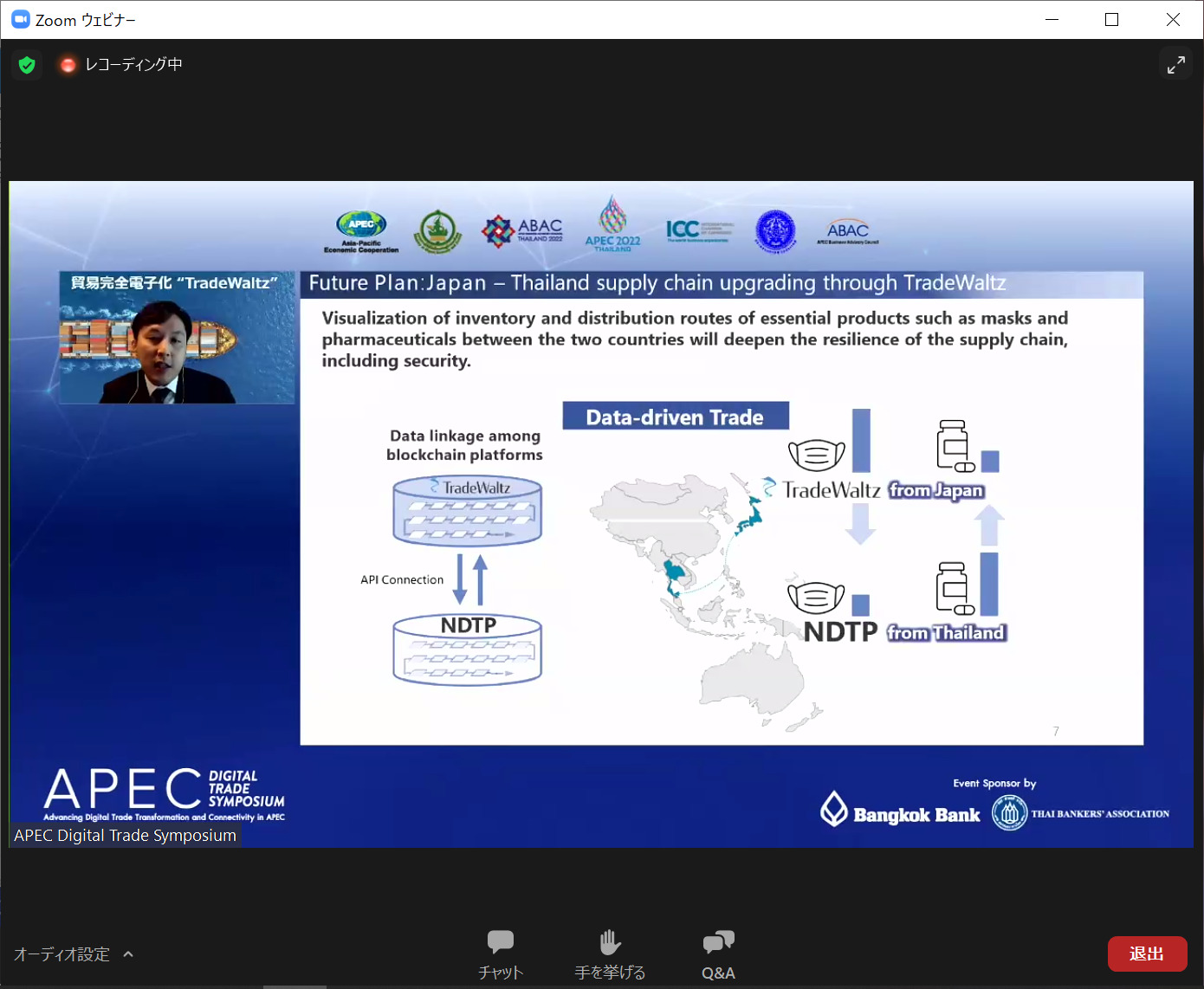Click the green encryption shield icon
This screenshot has height=989, width=1204.
[x=27, y=65]
